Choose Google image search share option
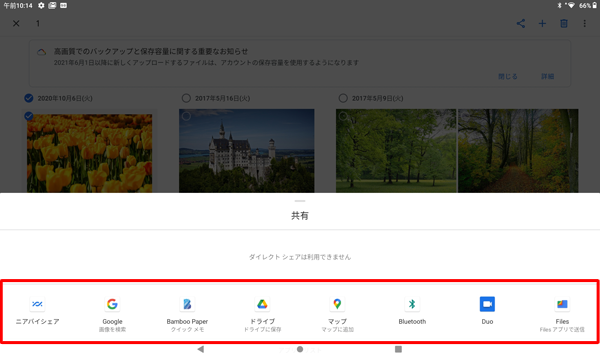Screen dimensions: 600x360 coord(112,304)
